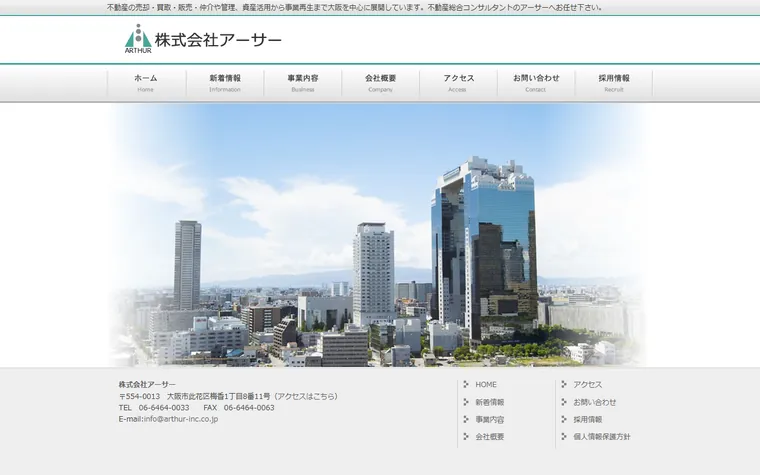Open the footer アクセス link
Viewport: 760px width, 475px height.
pos(587,384)
